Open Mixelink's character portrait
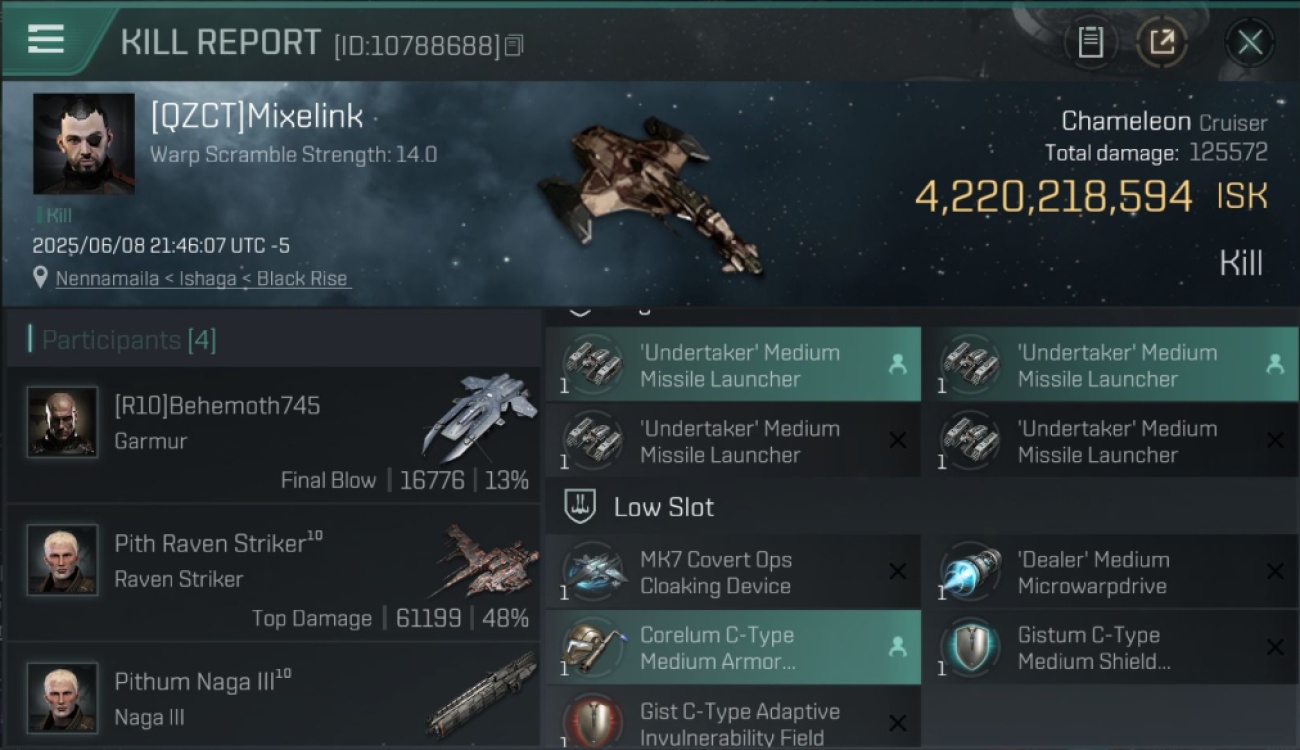This screenshot has width=1300, height=750. point(84,144)
